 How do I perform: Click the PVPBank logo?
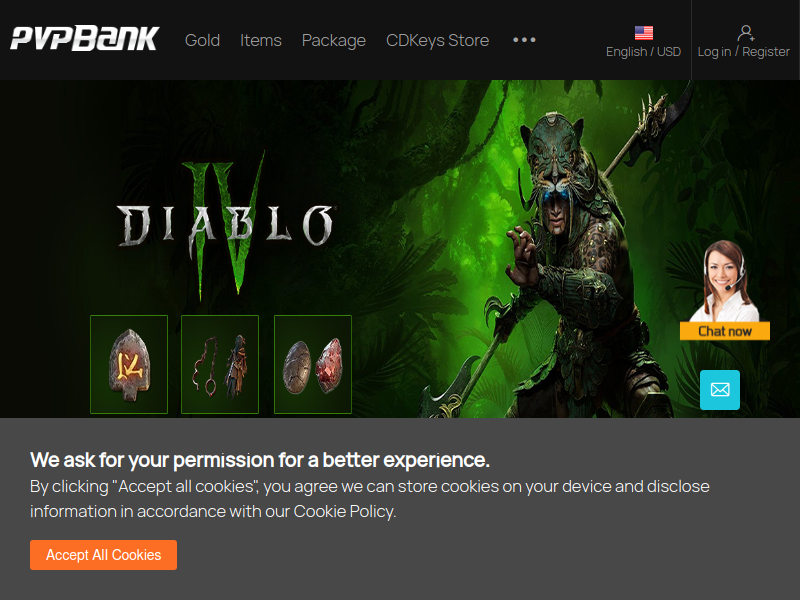click(x=85, y=39)
